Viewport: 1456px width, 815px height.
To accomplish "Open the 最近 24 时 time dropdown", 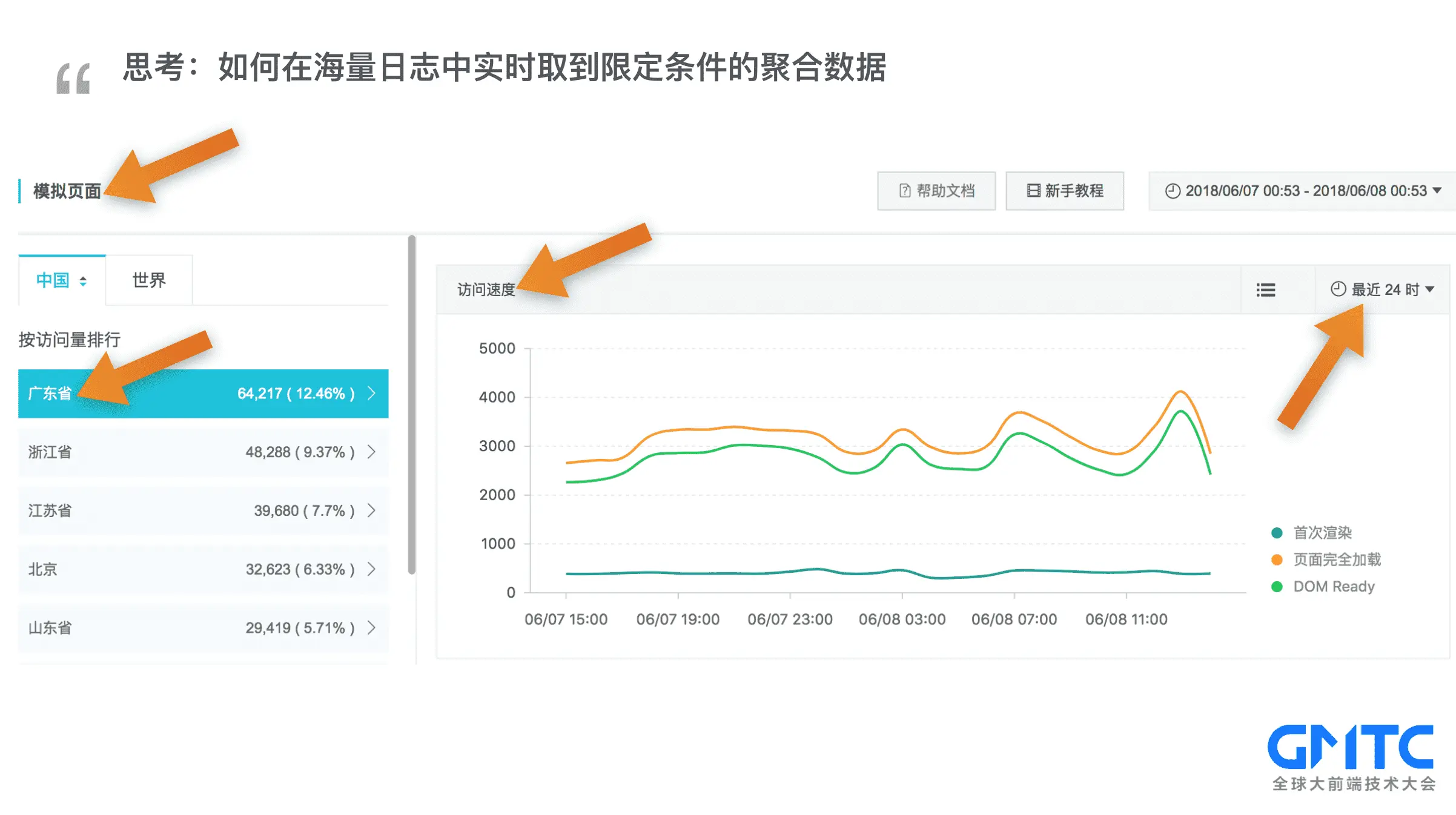I will pos(1383,289).
